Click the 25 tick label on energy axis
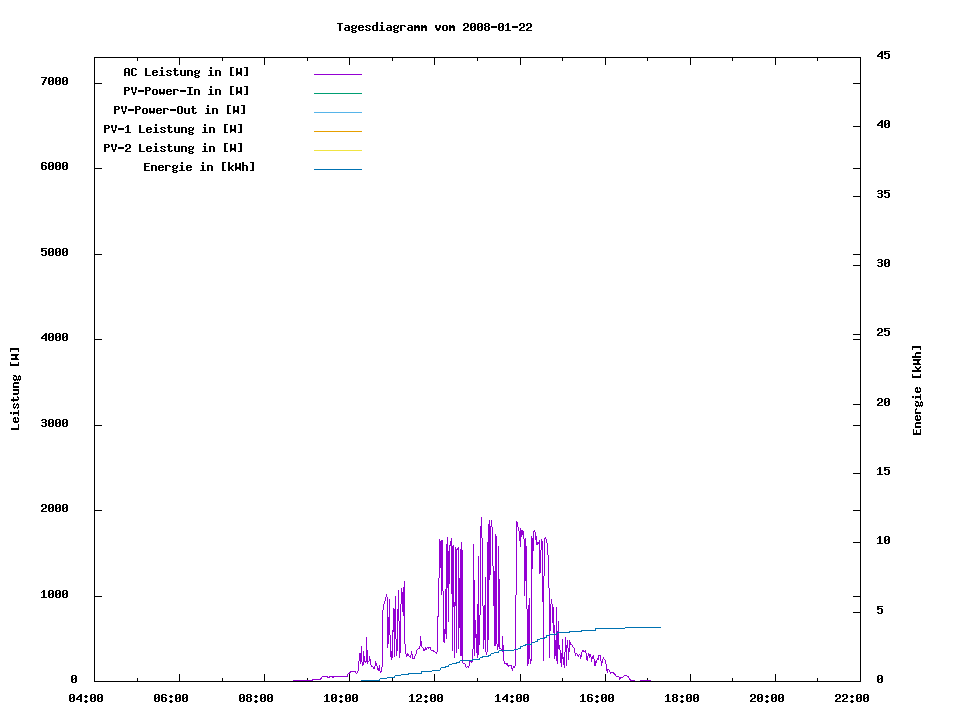 coord(883,333)
